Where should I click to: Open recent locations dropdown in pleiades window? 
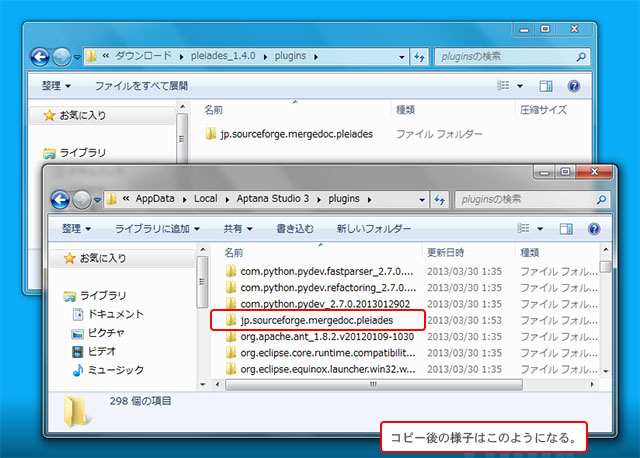click(x=77, y=57)
